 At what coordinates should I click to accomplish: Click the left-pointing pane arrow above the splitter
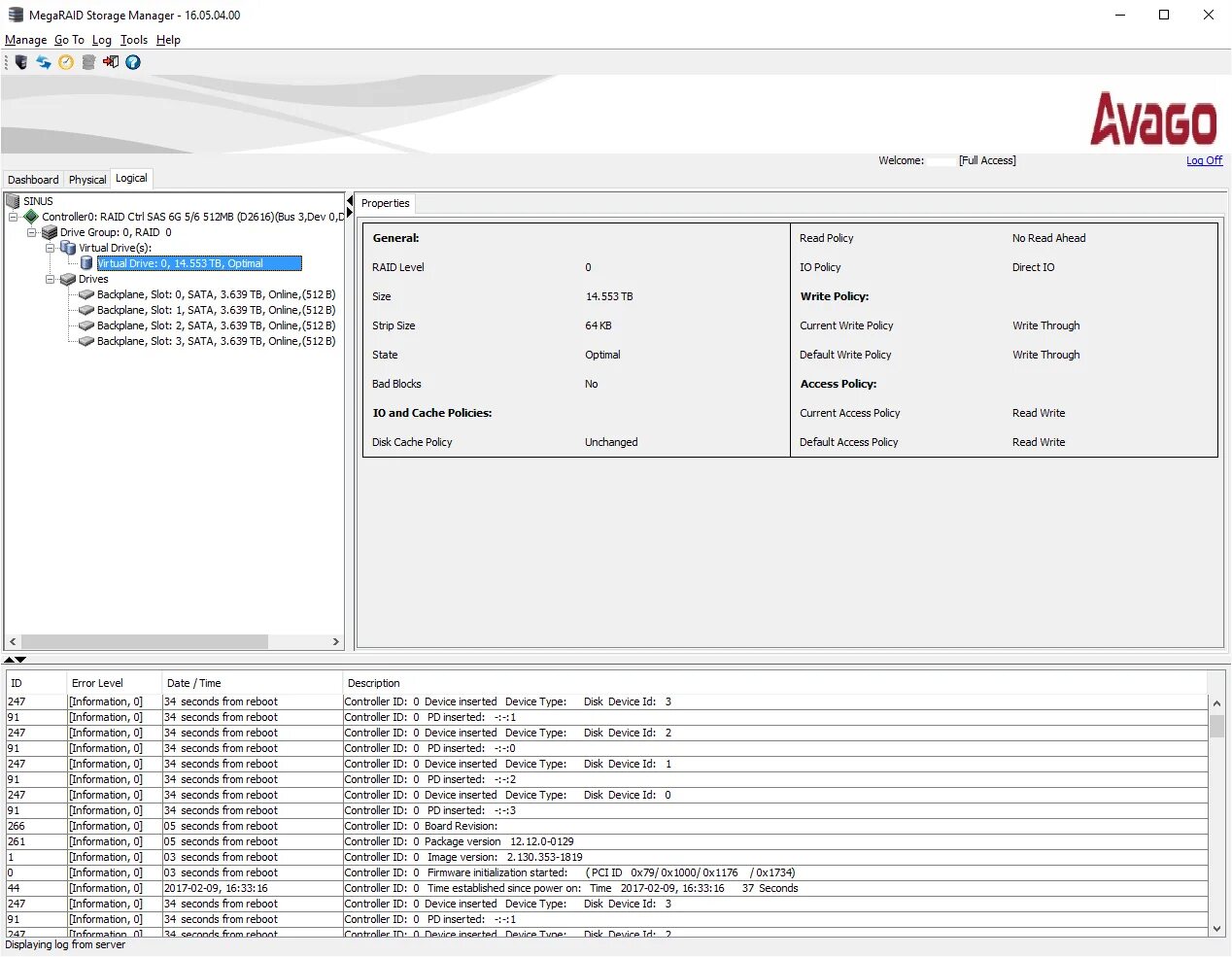click(350, 201)
